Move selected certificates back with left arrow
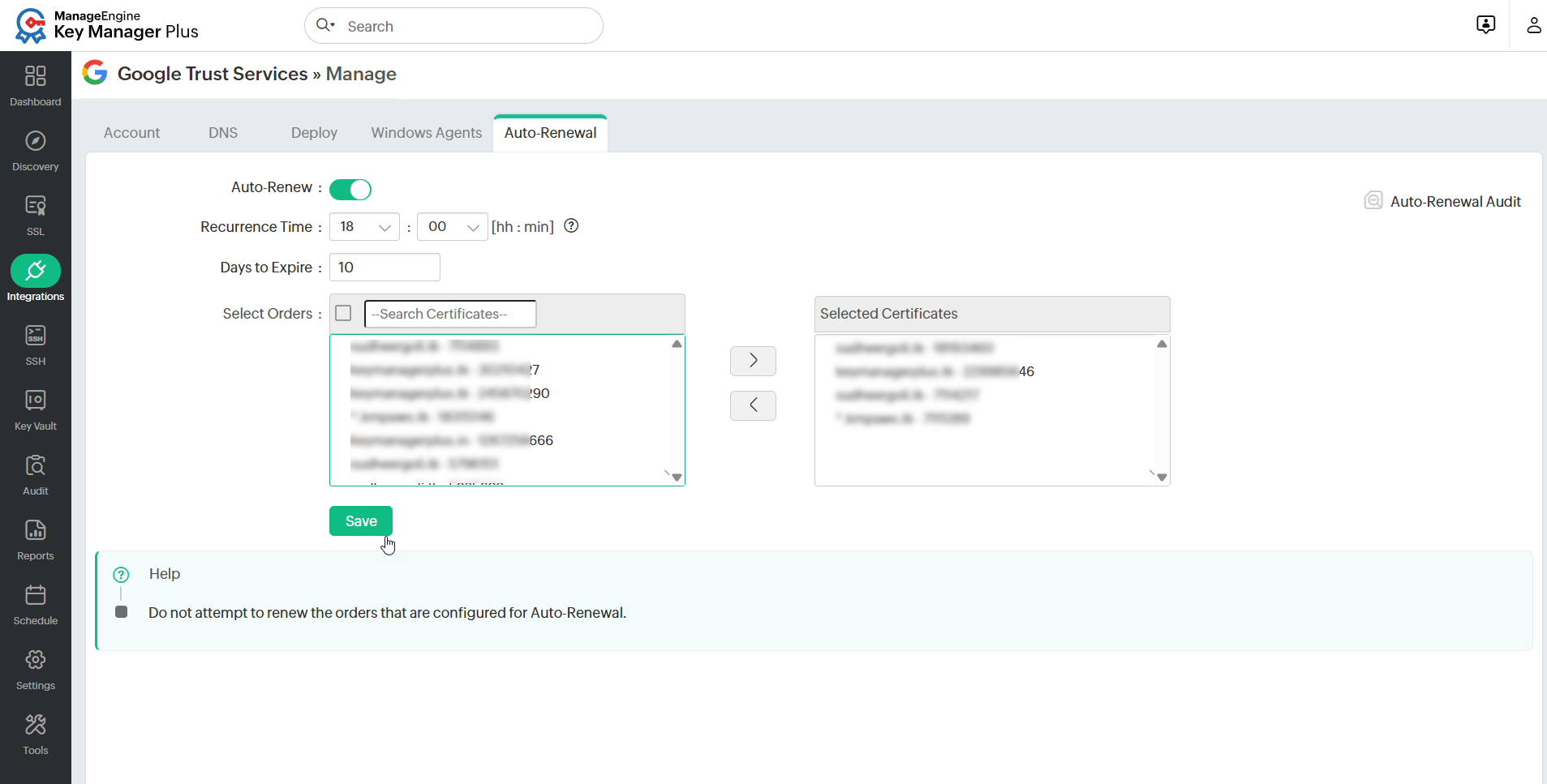 click(x=753, y=405)
